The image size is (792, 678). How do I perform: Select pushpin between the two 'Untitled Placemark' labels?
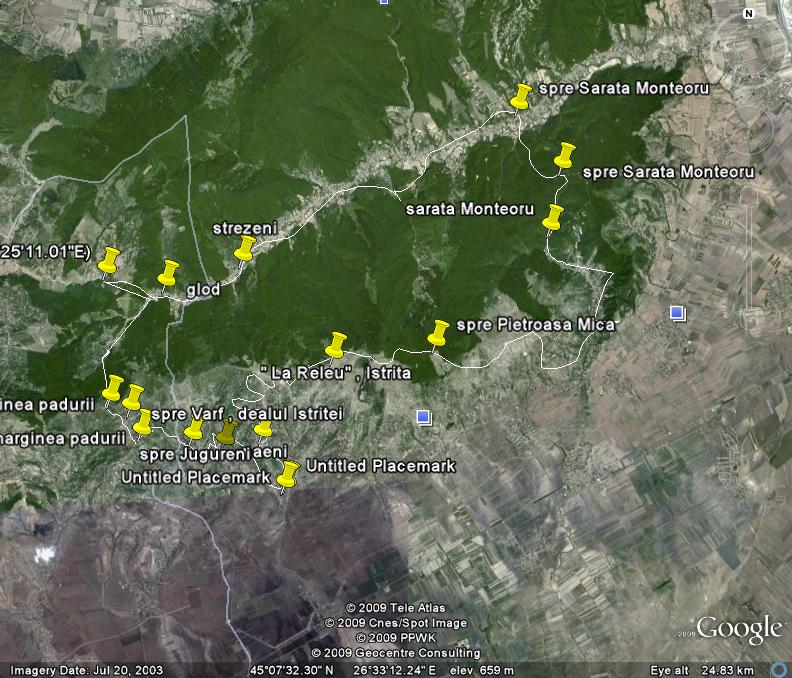pyautogui.click(x=288, y=474)
